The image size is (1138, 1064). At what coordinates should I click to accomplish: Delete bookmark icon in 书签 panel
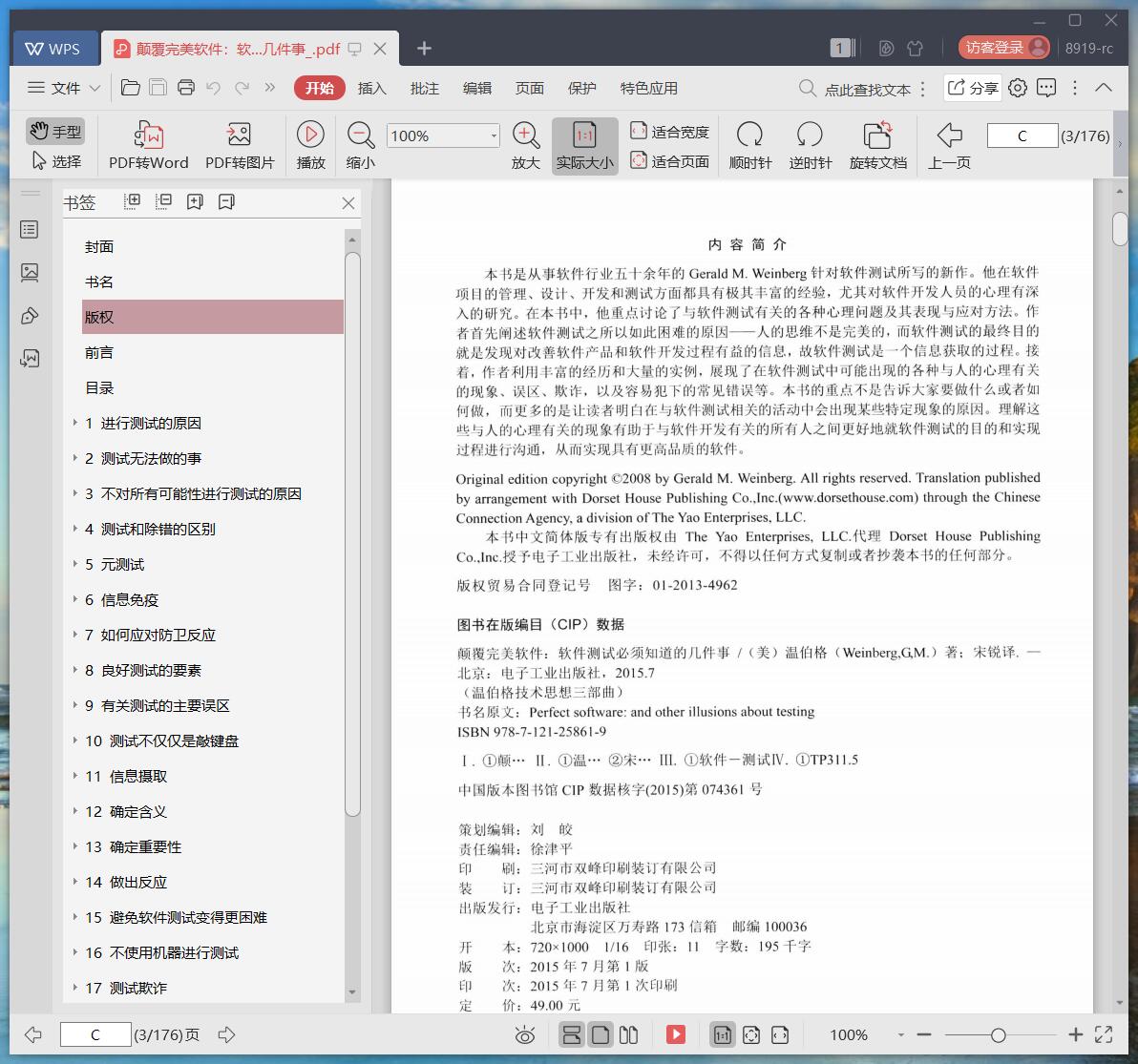[x=226, y=201]
